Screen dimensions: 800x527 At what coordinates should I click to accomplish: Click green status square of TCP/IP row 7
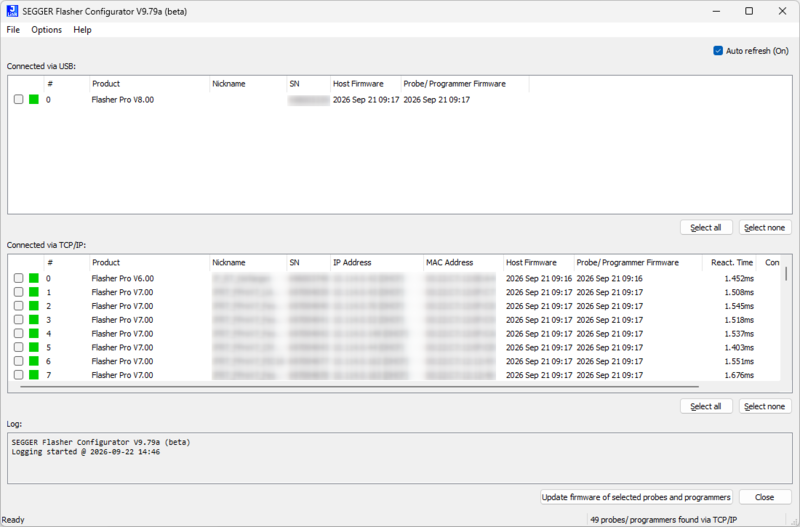pyautogui.click(x=34, y=374)
